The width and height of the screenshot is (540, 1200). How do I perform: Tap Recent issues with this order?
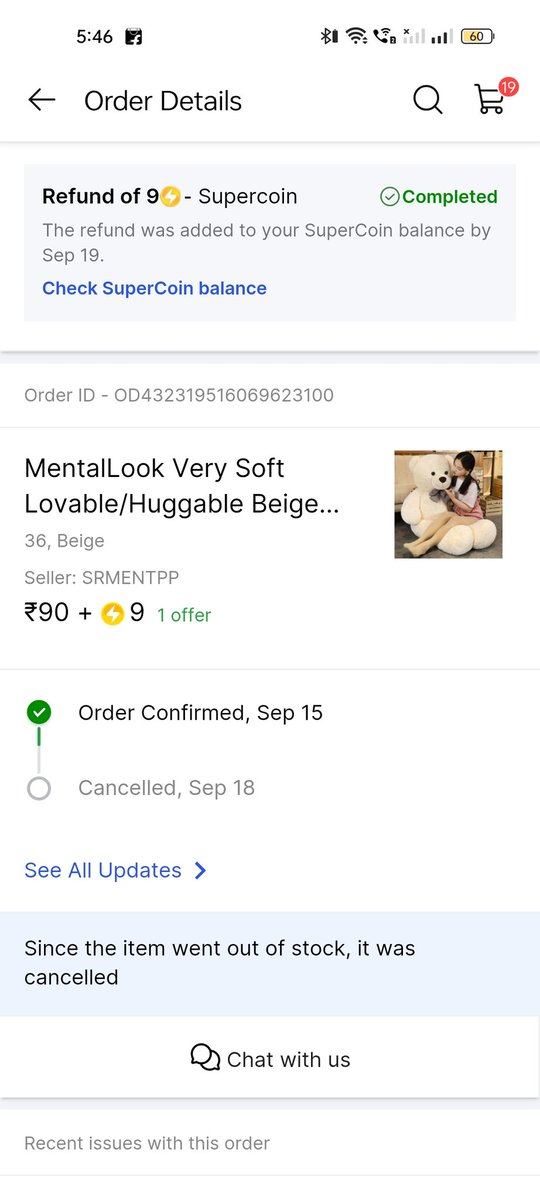147,1143
